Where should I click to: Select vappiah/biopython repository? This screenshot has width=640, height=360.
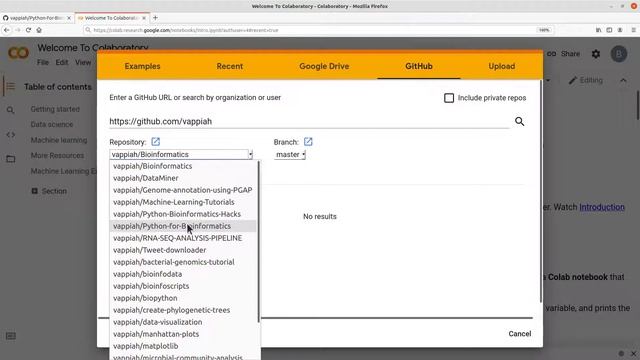(x=183, y=298)
